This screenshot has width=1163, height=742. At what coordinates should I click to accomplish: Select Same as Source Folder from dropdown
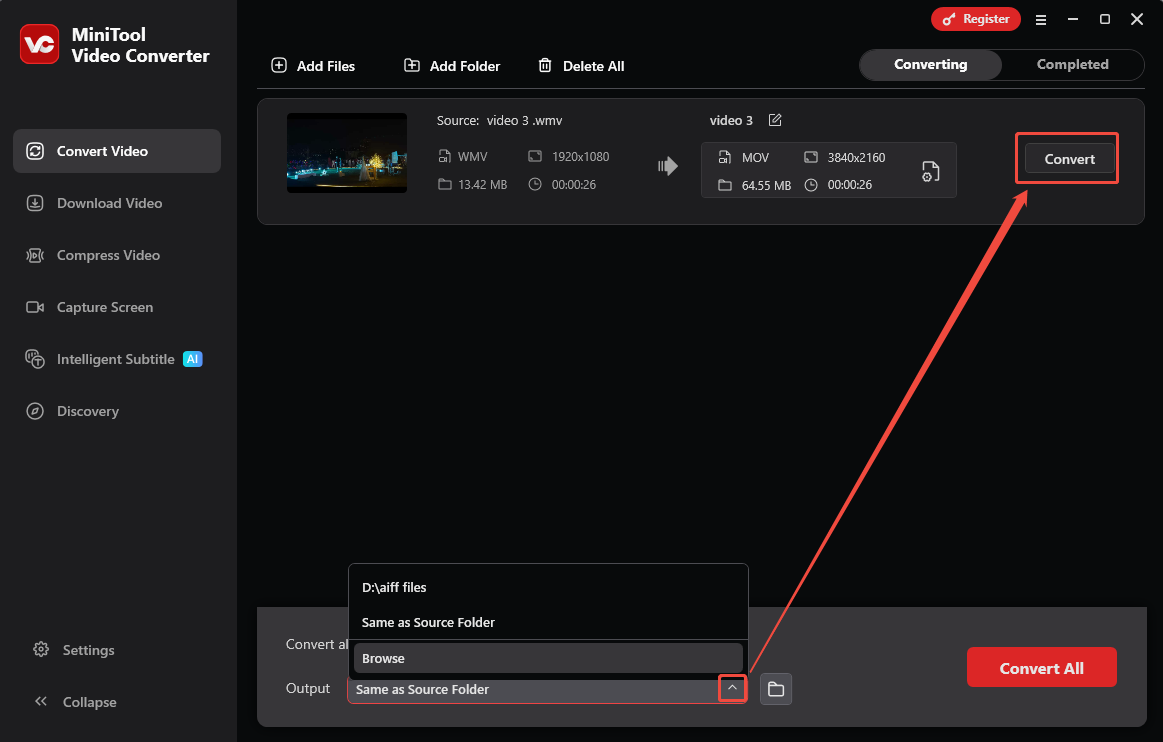428,622
